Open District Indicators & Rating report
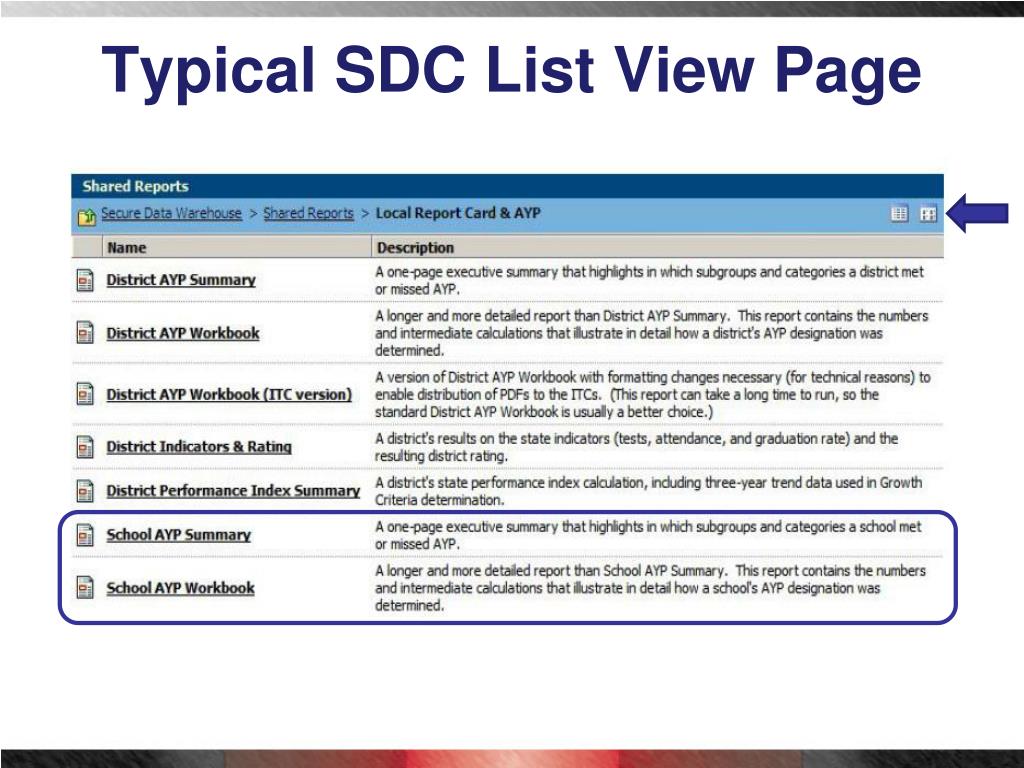 (x=199, y=447)
